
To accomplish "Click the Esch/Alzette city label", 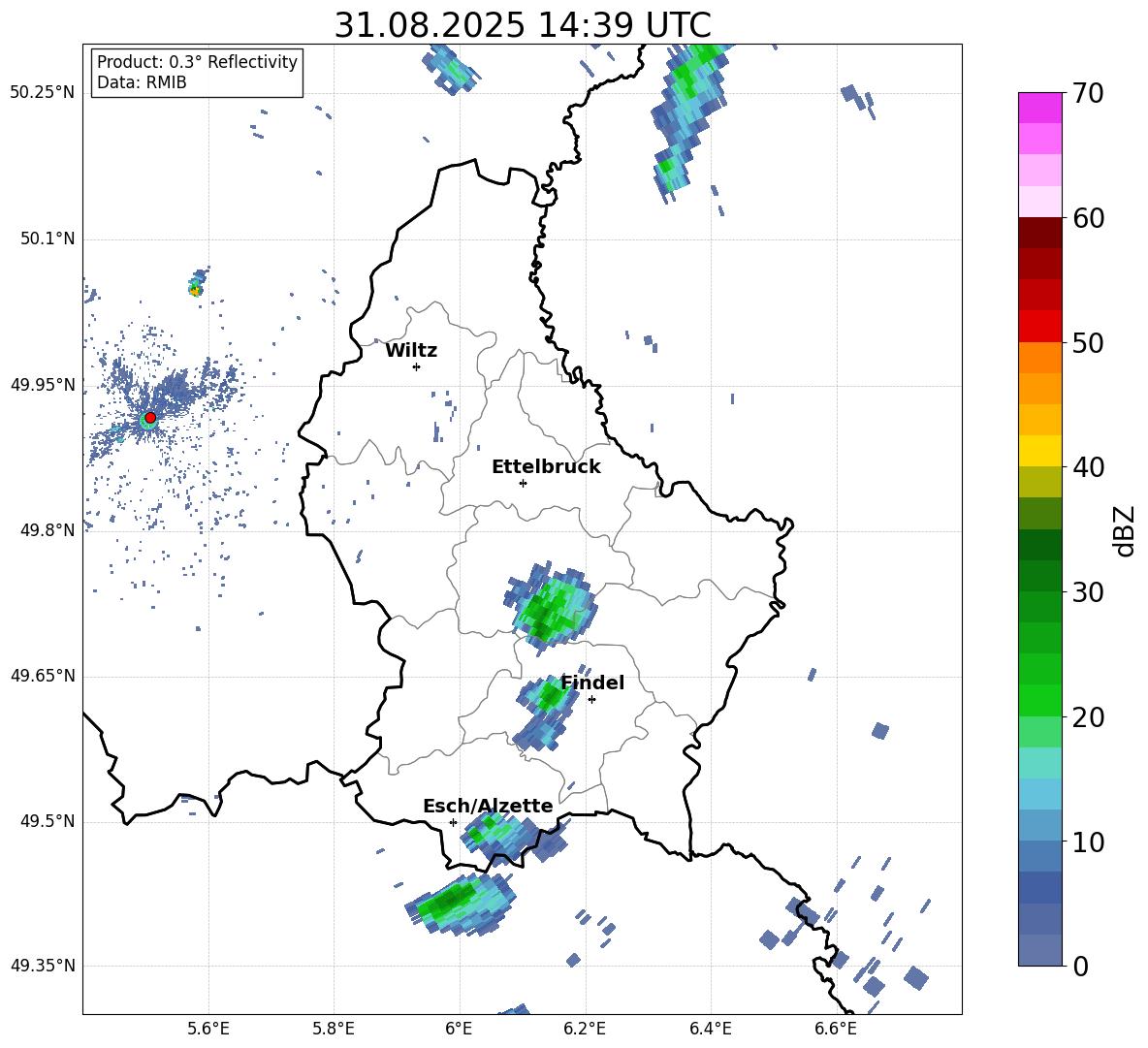I will tap(489, 806).
